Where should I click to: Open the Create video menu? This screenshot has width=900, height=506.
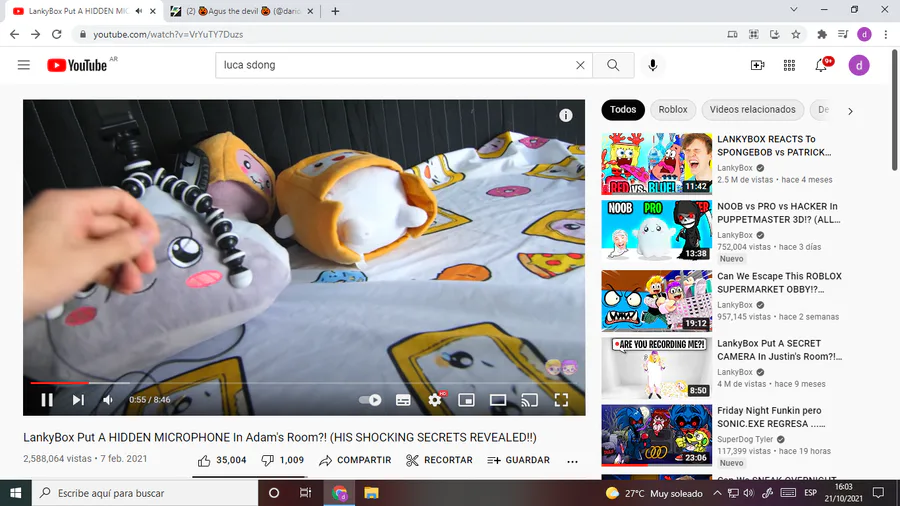coord(758,65)
